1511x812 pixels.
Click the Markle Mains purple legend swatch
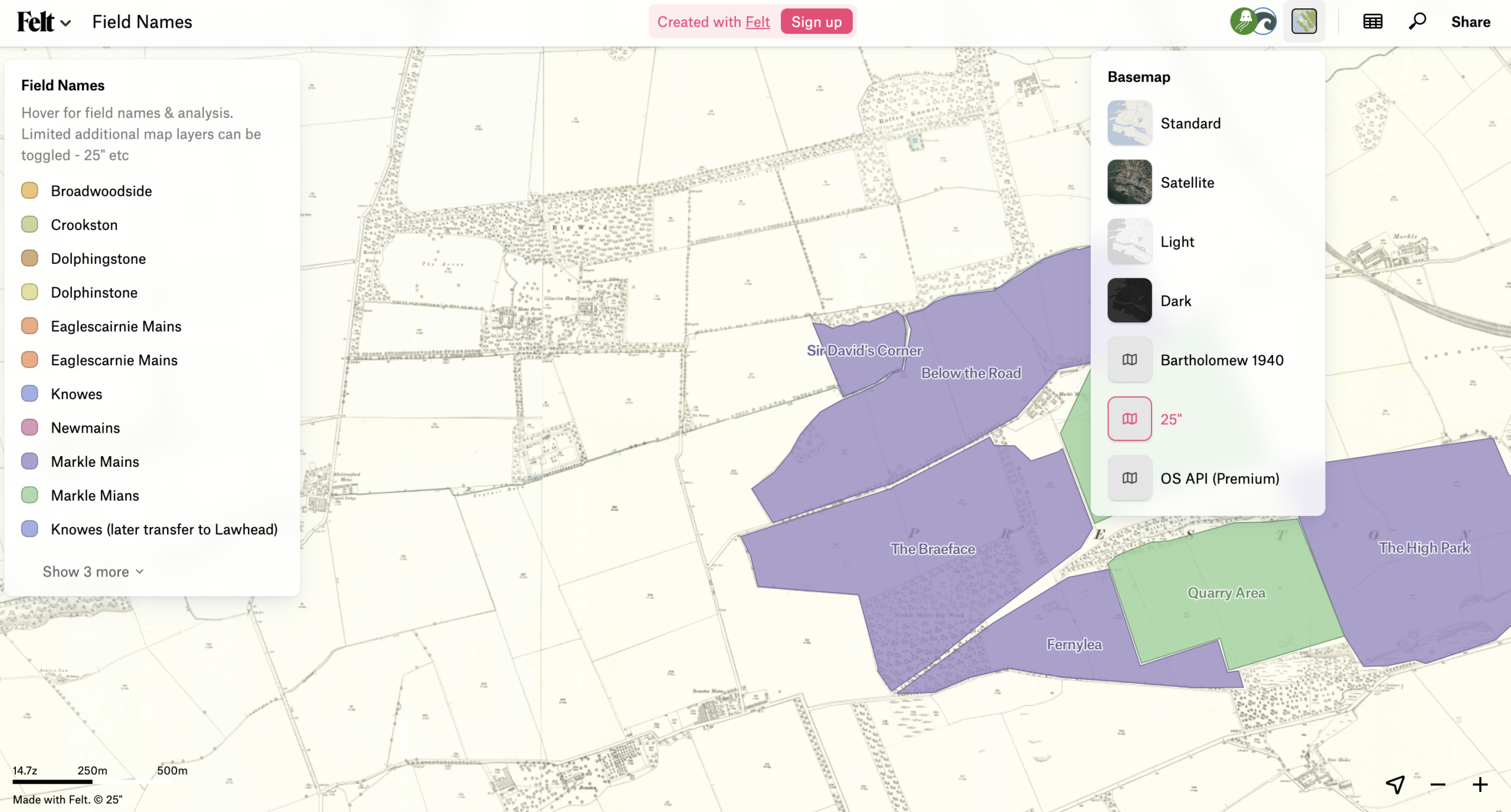[30, 461]
